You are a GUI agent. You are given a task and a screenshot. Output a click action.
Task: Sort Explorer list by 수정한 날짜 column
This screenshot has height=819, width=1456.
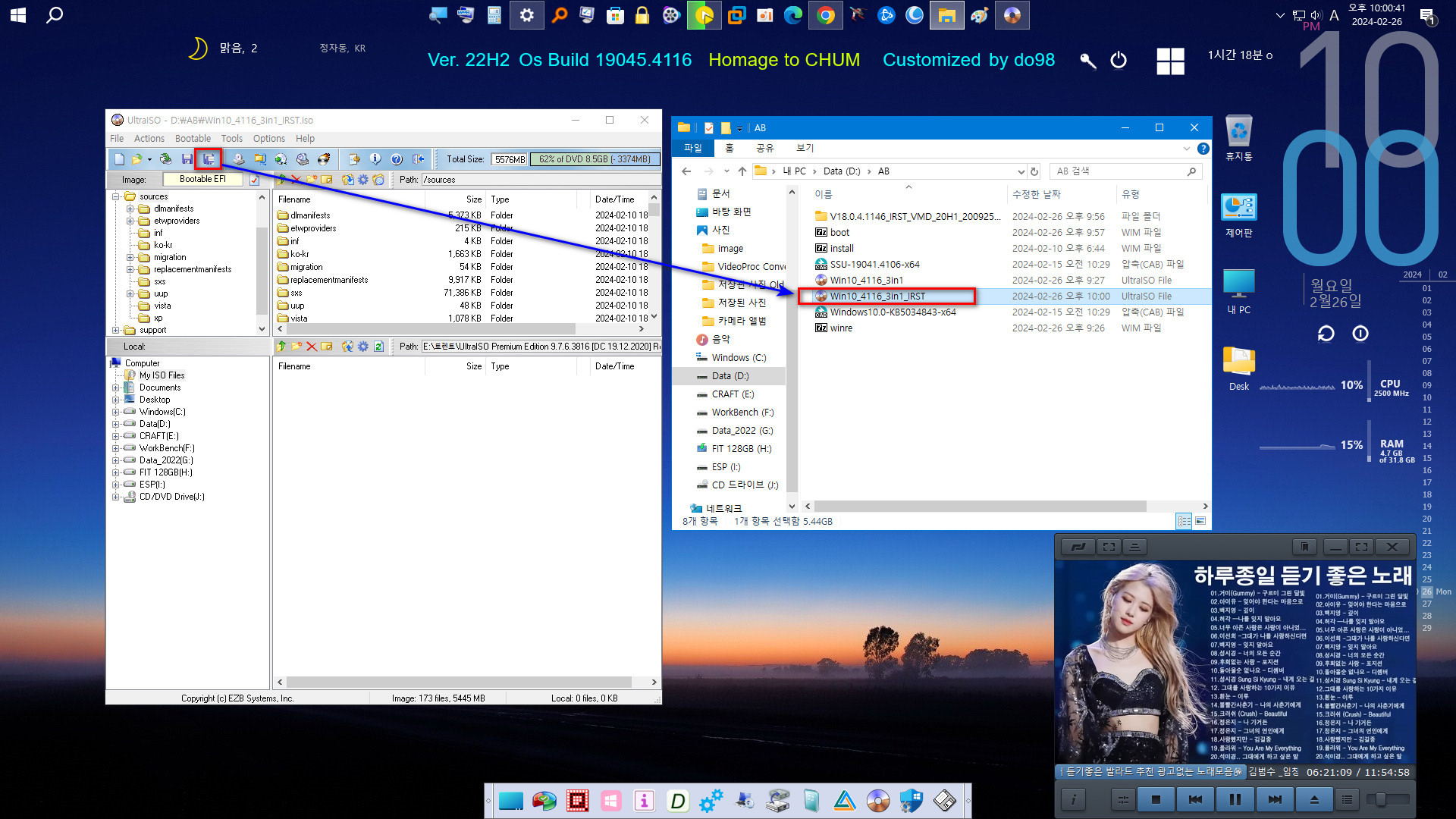click(1037, 194)
